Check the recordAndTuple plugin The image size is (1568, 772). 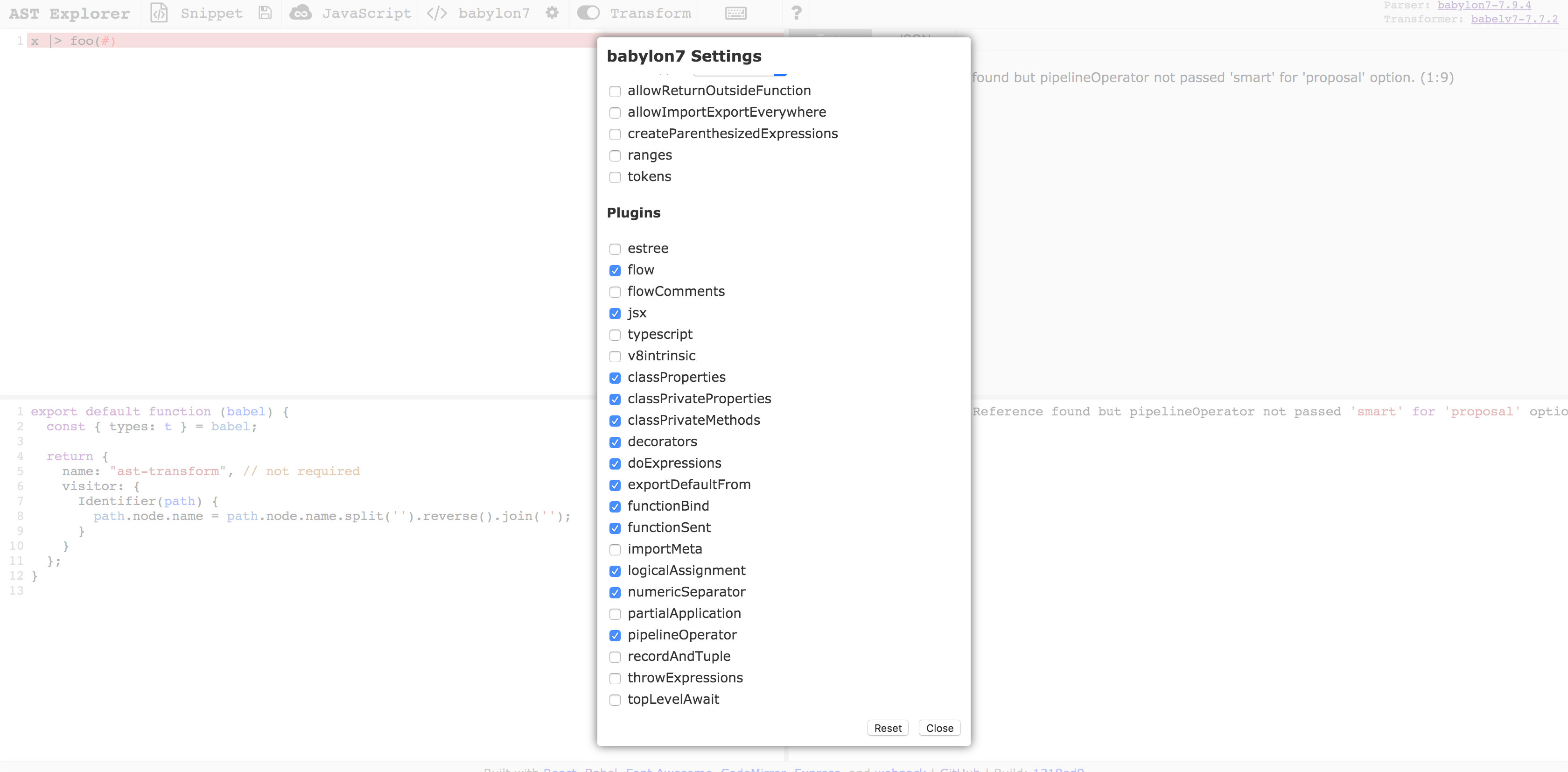[x=615, y=657]
